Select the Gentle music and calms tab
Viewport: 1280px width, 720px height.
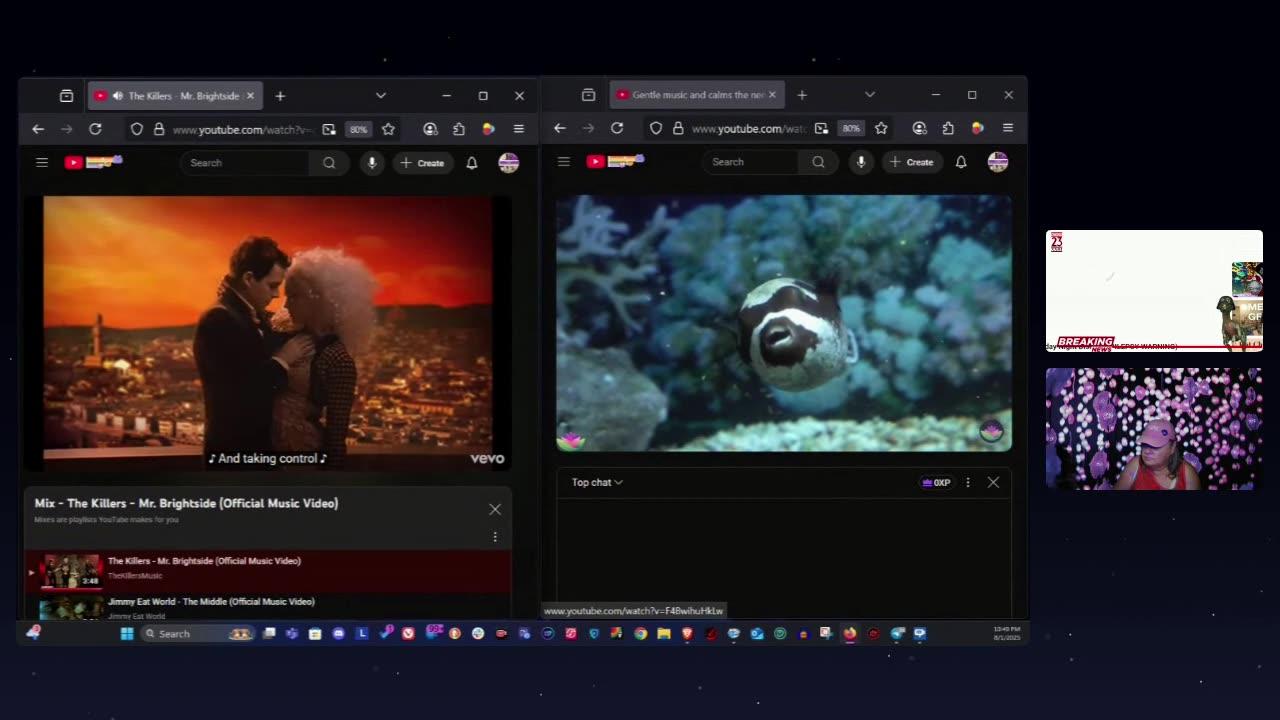[x=697, y=95]
